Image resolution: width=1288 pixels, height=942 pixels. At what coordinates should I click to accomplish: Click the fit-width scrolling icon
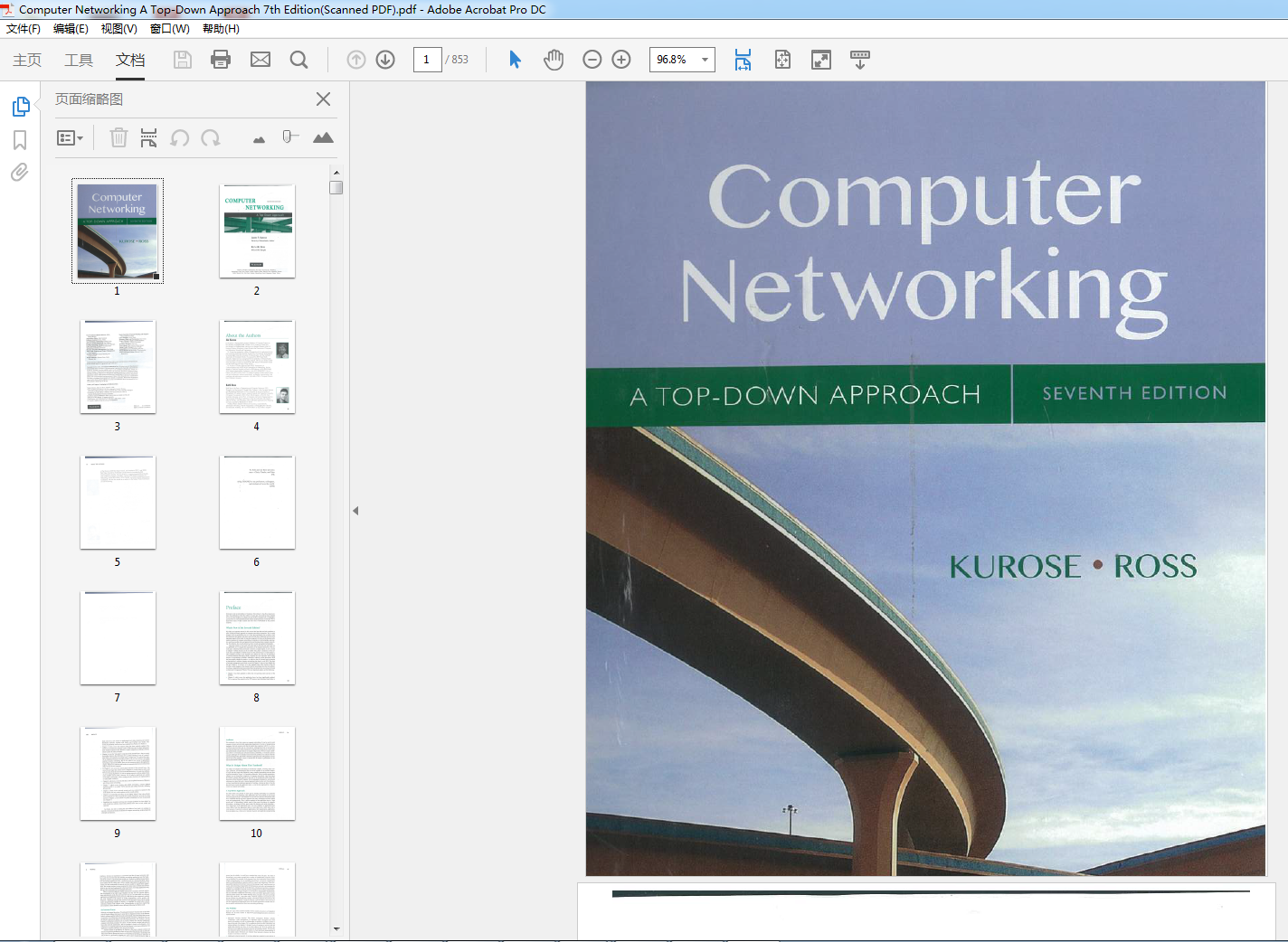tap(743, 60)
